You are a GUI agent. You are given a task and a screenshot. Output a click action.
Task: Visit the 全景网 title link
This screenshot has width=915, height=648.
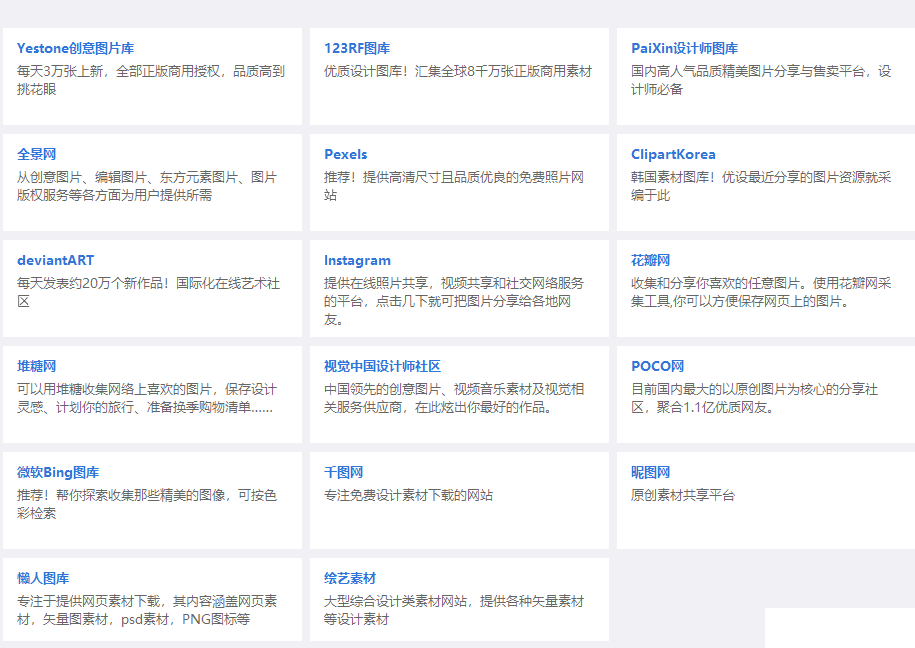coord(37,154)
